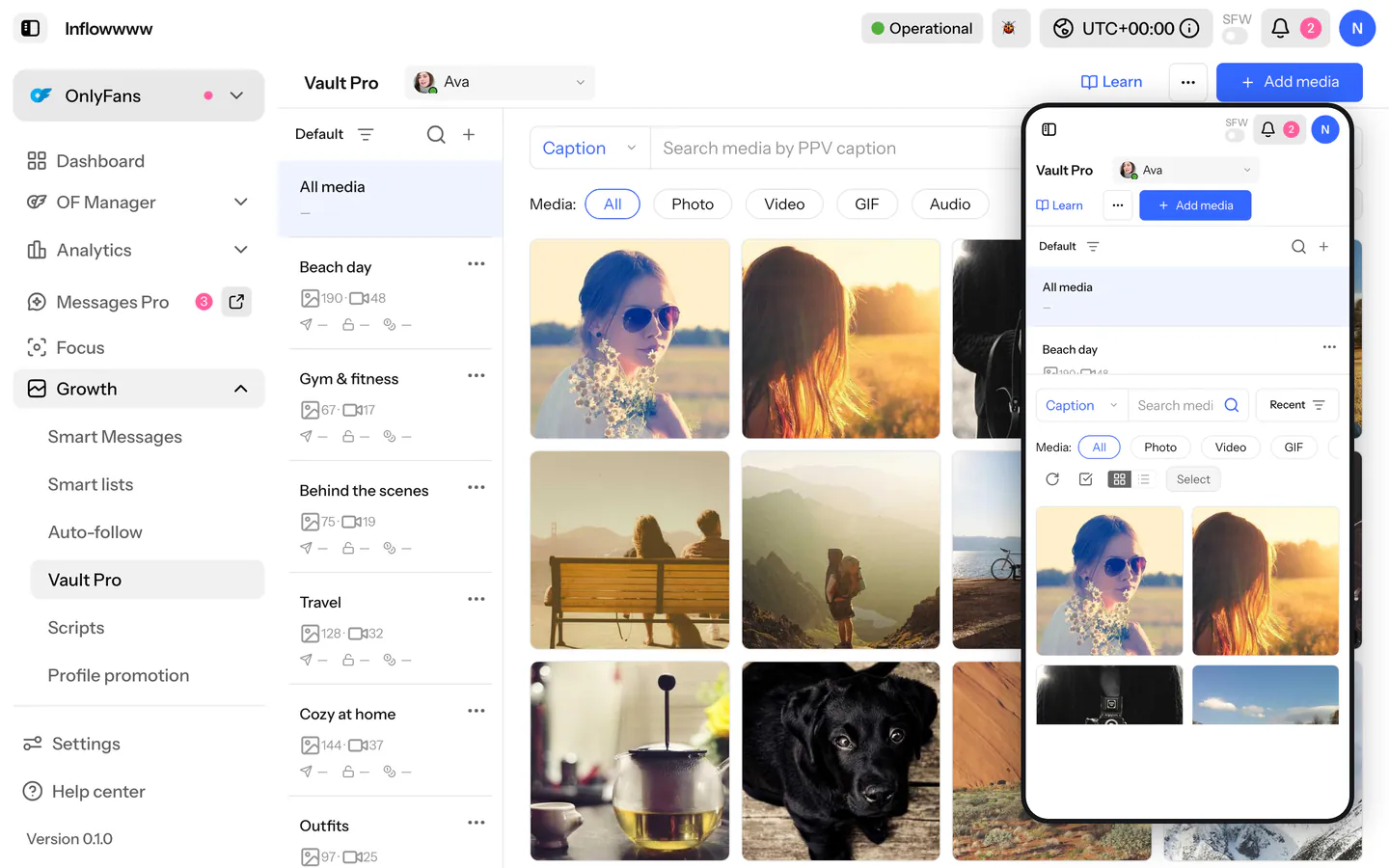Screen dimensions: 1389x868
Task: Open Messages Pro in external window icon
Action: pyautogui.click(x=236, y=302)
